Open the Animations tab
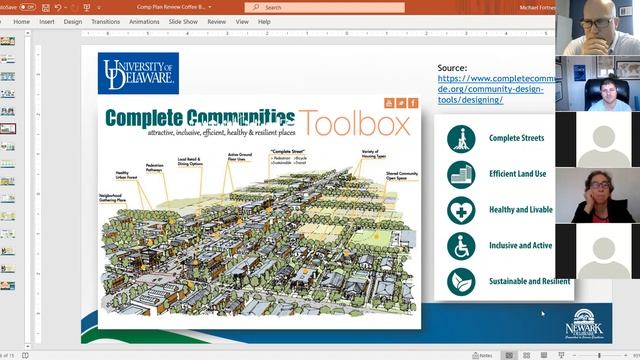The image size is (640, 360). (x=144, y=22)
